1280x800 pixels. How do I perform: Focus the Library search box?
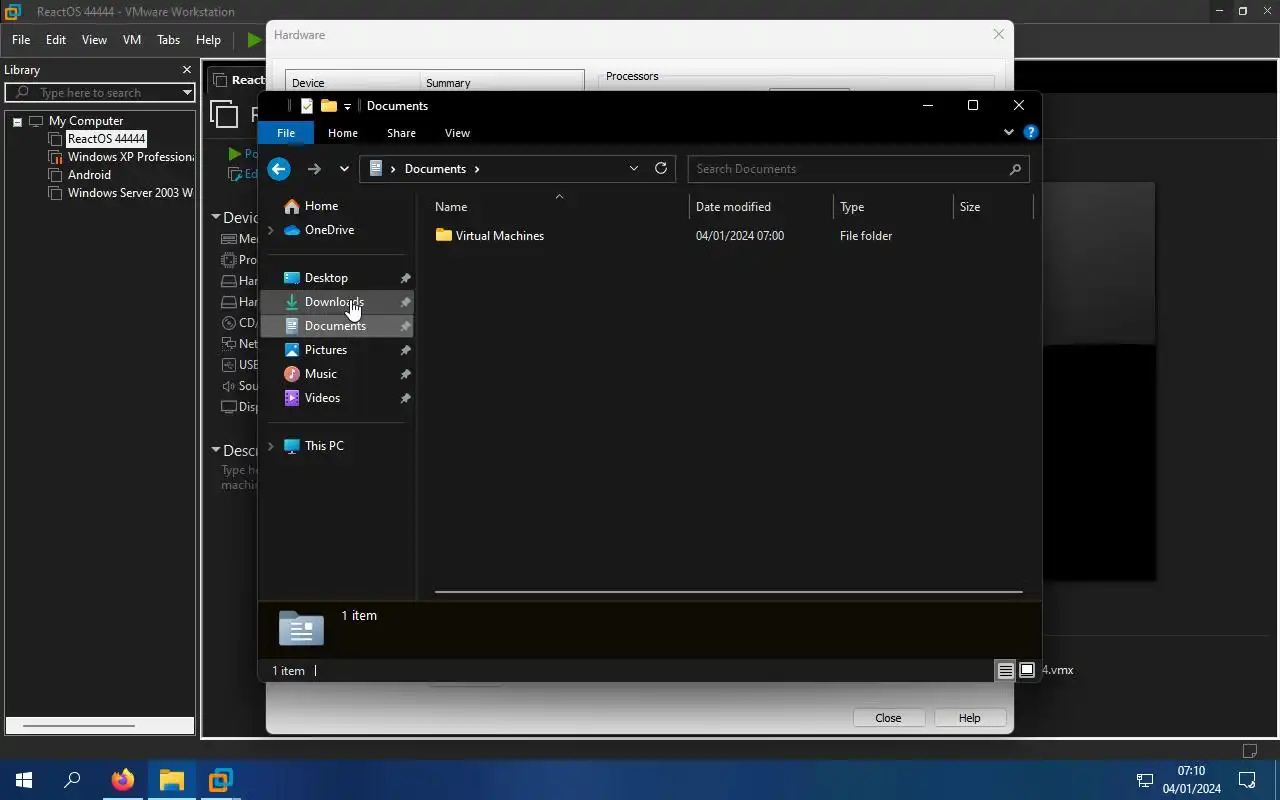point(100,93)
